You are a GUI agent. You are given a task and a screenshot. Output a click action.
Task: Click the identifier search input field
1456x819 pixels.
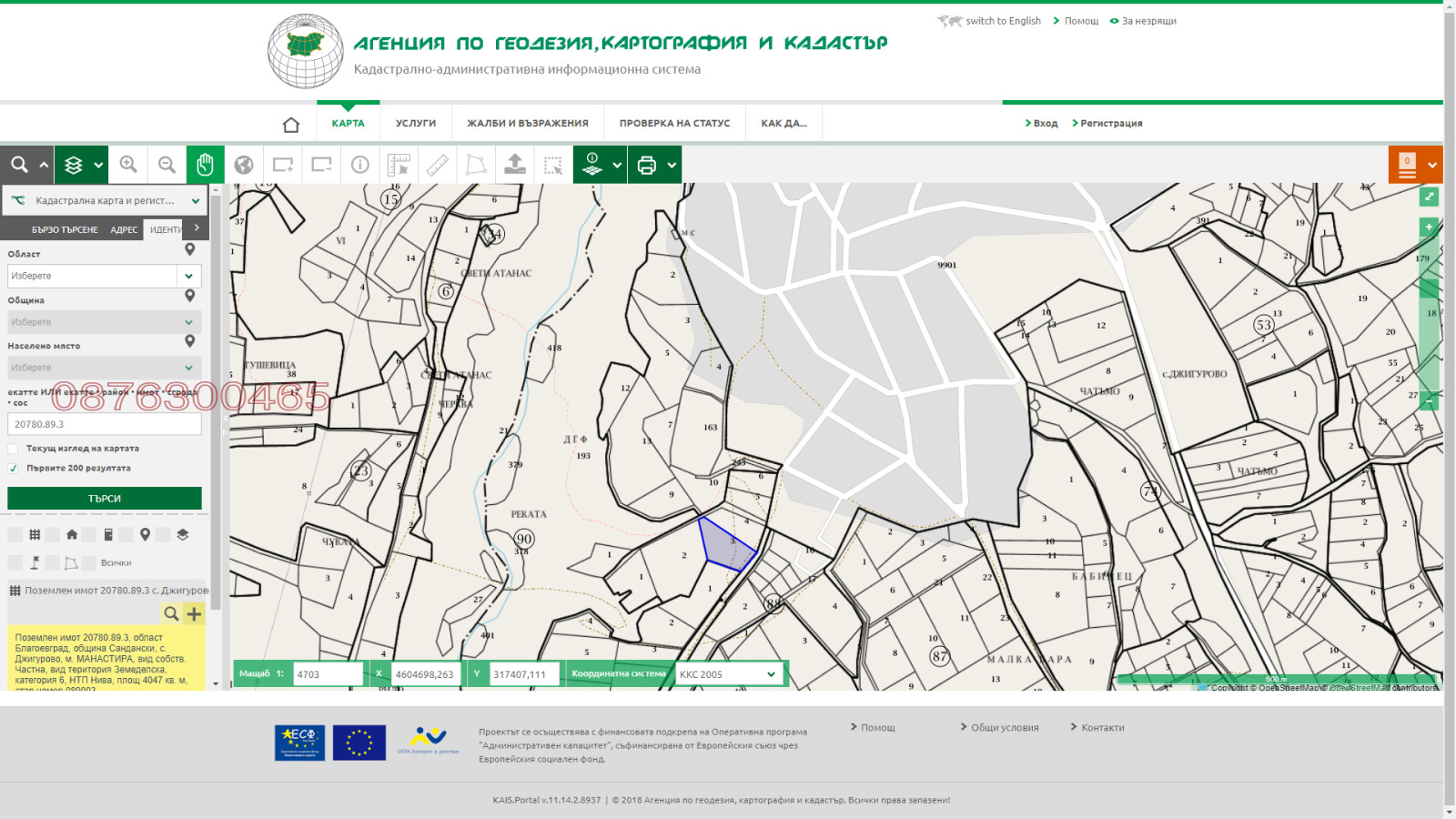104,424
